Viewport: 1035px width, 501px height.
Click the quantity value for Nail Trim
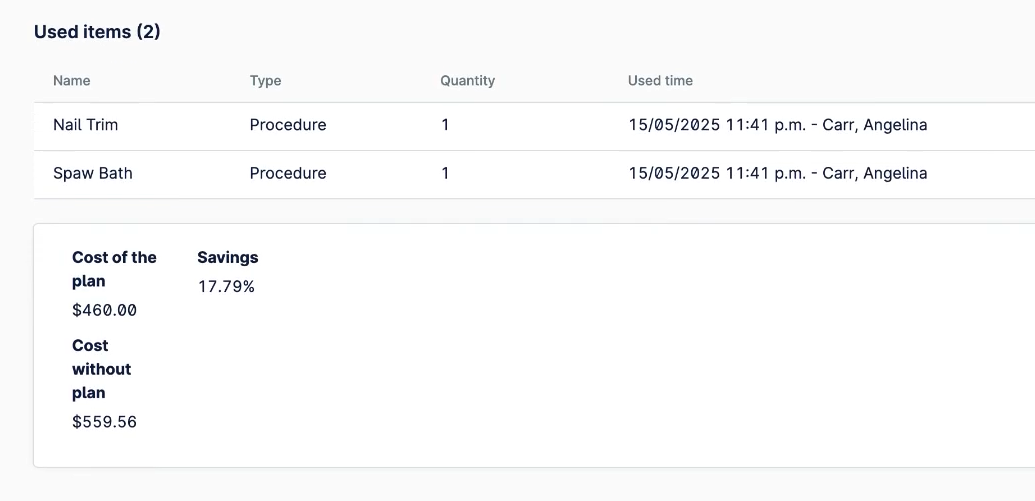(x=445, y=125)
